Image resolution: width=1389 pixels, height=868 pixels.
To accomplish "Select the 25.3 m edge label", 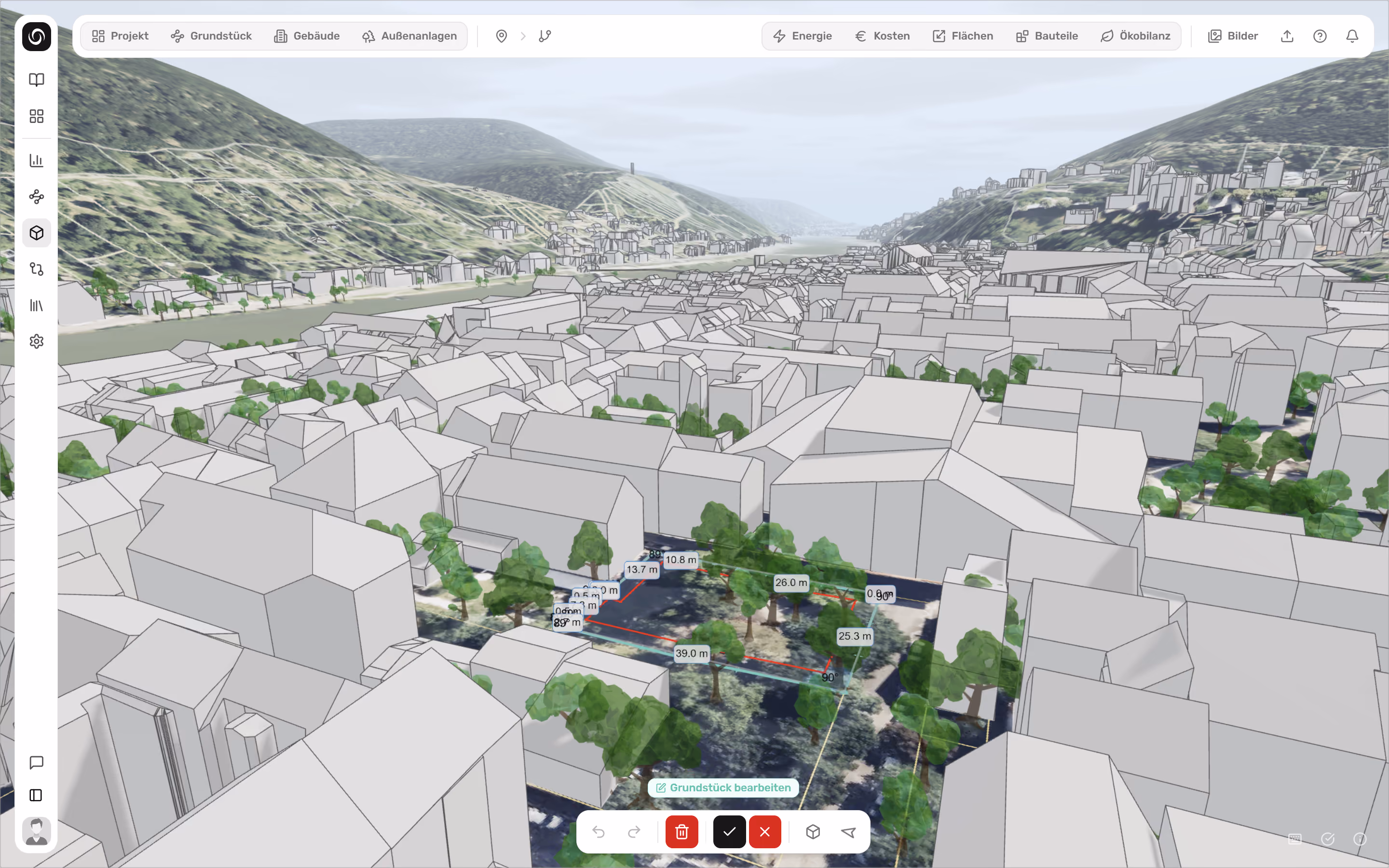I will coord(855,636).
